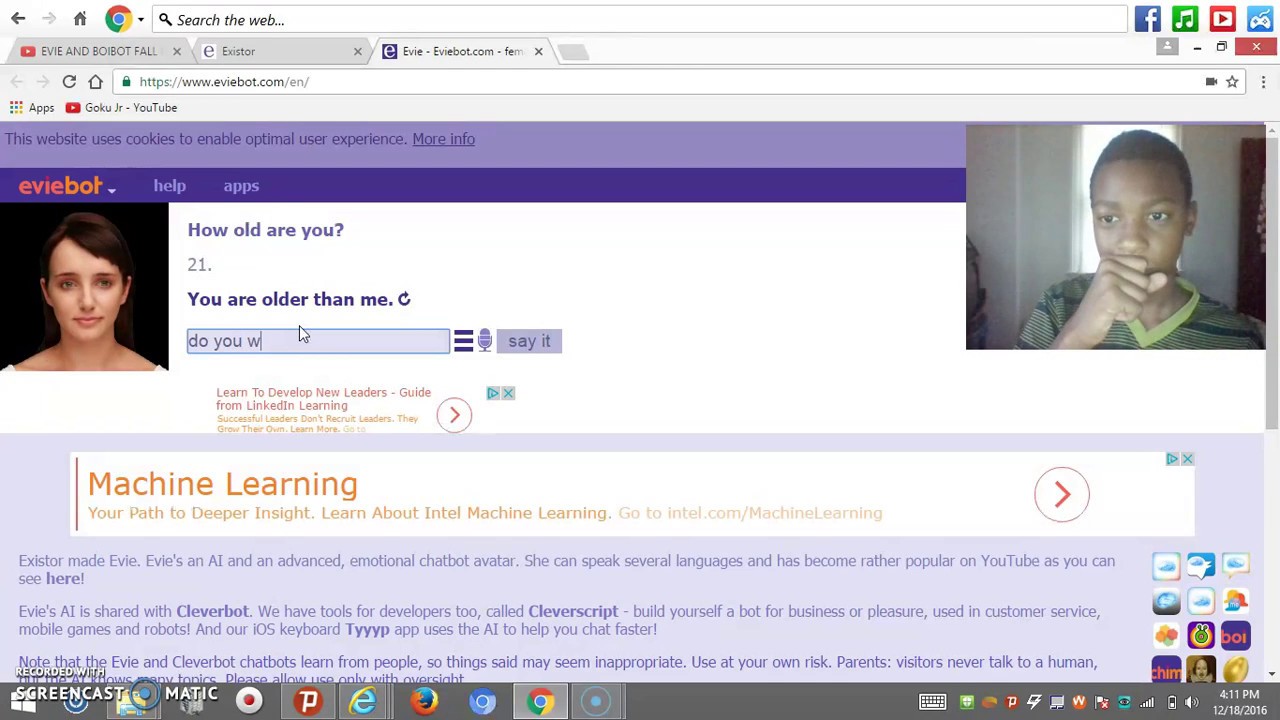Reload the Eviebot page
Viewport: 1280px width, 720px height.
(x=69, y=82)
